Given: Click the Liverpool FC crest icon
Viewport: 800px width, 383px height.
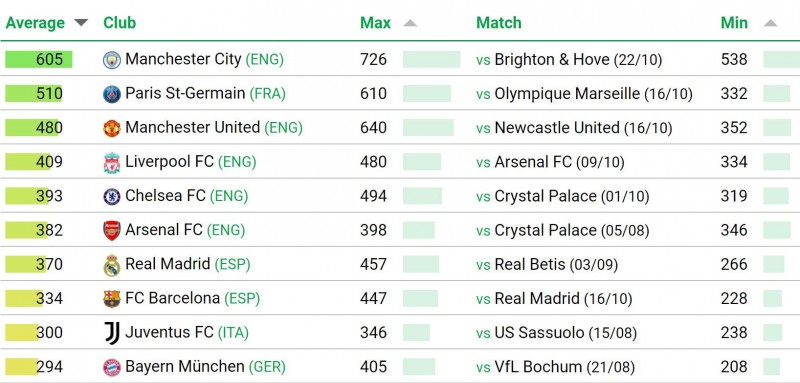Looking at the screenshot, I should coord(112,162).
